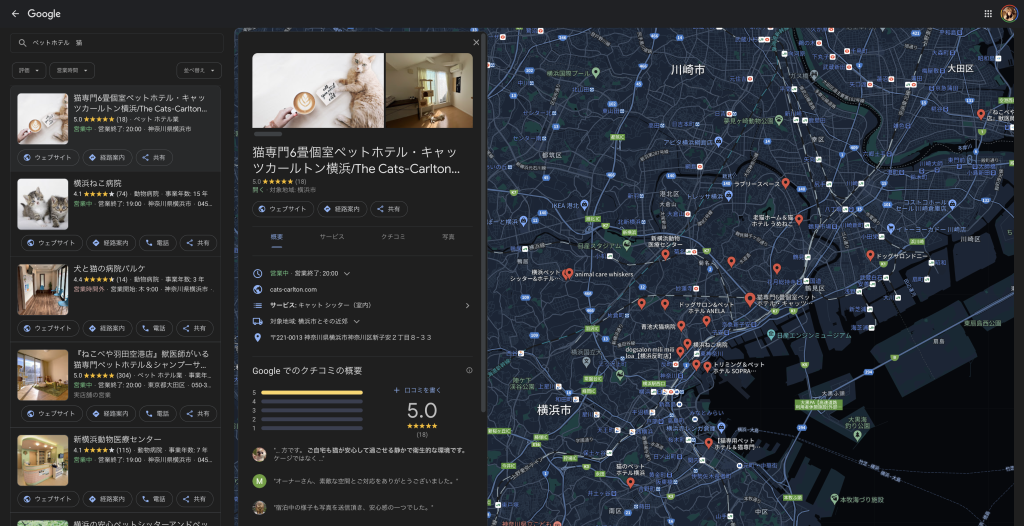This screenshot has width=1024, height=526.
Task: Select the トリミング&ペットホテル SOPRA map pin
Action: click(x=707, y=367)
